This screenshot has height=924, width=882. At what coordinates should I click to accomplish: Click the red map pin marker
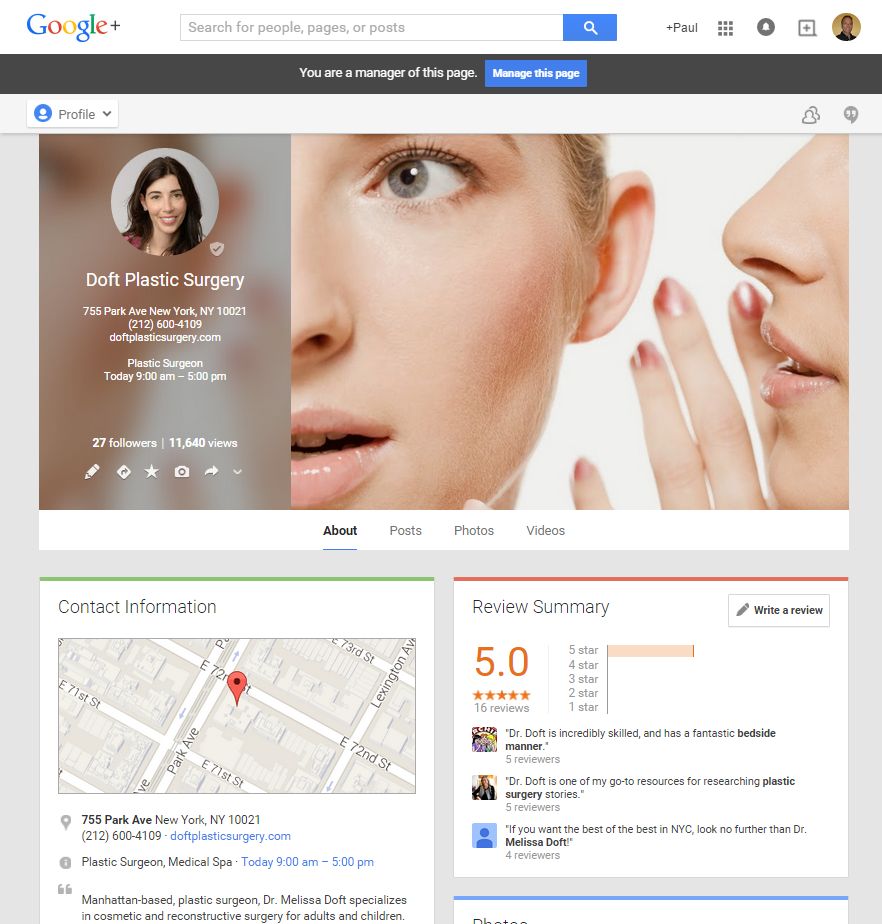237,687
